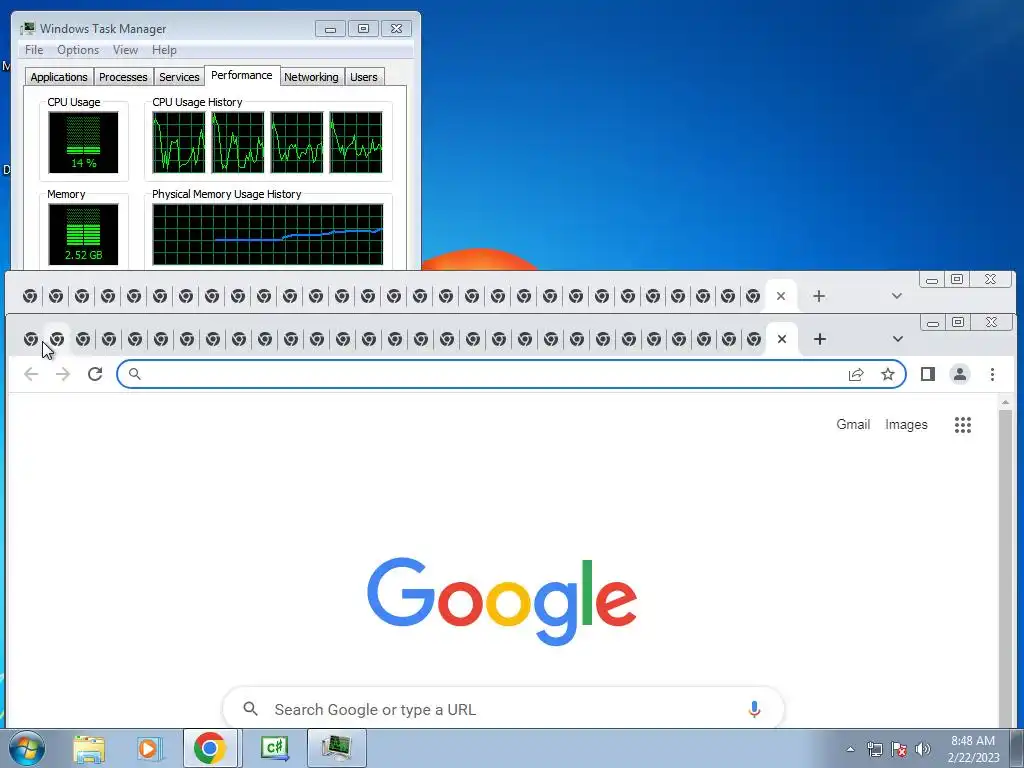
Task: Go forward in front Chrome window
Action: click(63, 374)
